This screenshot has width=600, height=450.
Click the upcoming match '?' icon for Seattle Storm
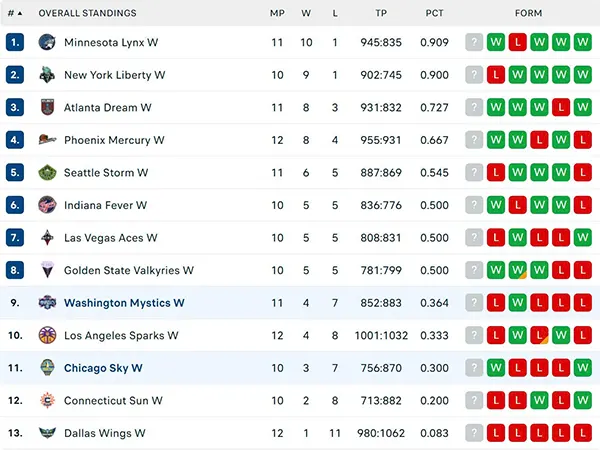click(474, 172)
